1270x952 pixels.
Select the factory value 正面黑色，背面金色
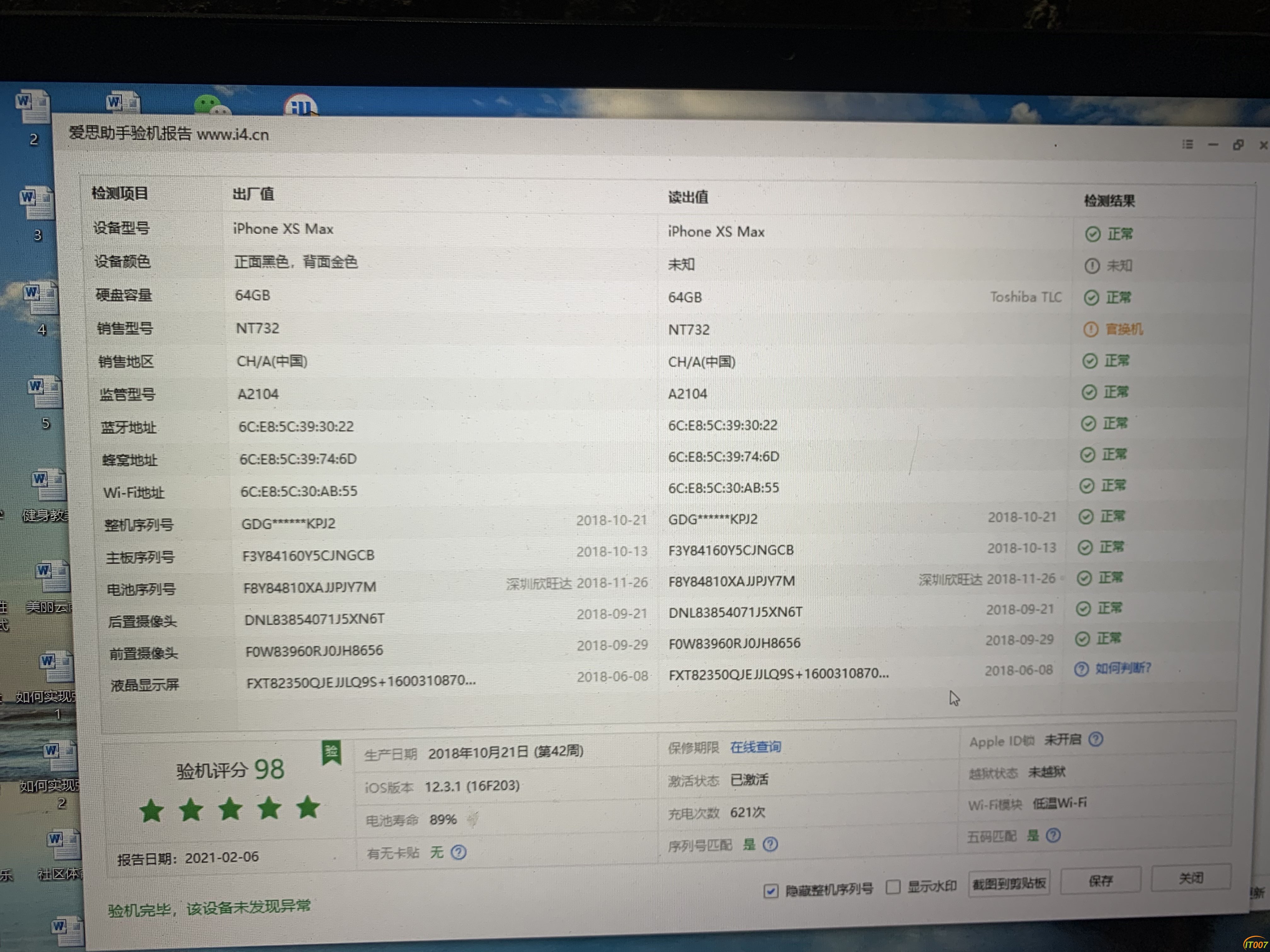tap(296, 262)
